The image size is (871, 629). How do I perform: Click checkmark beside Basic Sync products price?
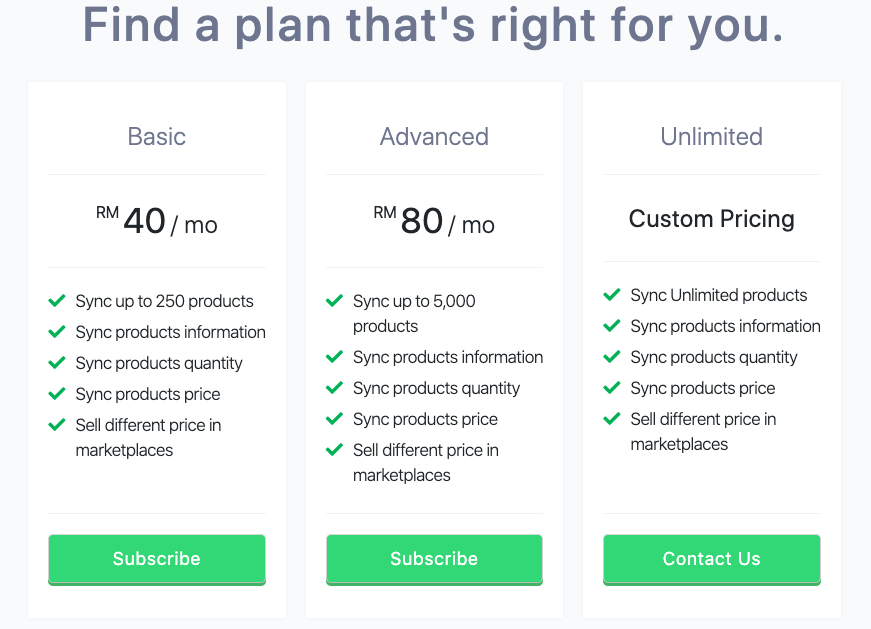pyautogui.click(x=57, y=394)
